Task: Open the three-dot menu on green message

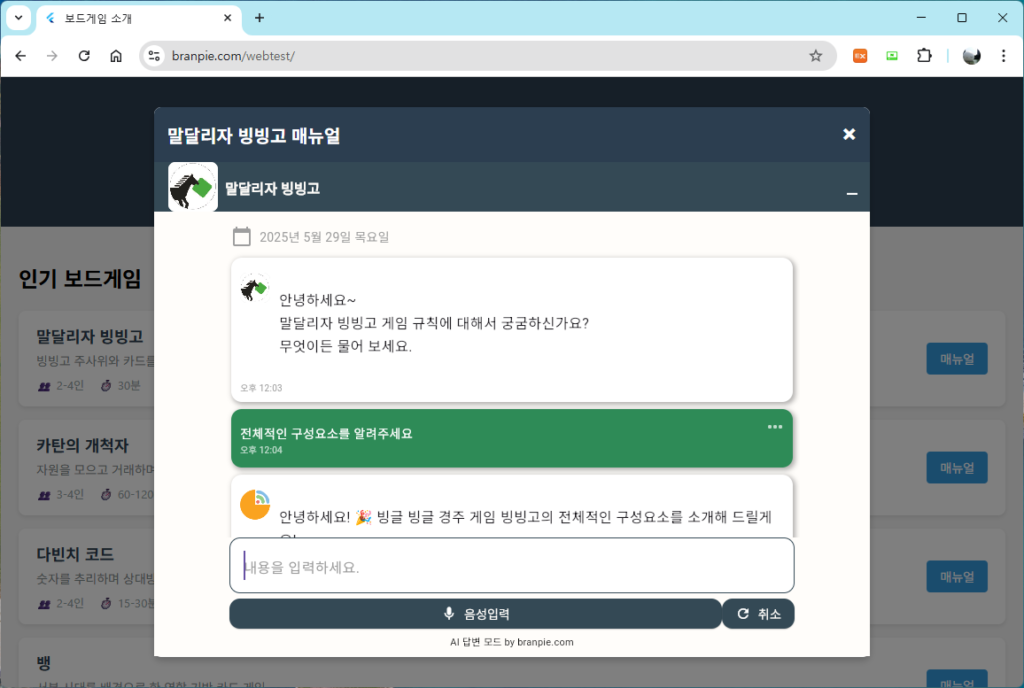Action: tap(775, 427)
